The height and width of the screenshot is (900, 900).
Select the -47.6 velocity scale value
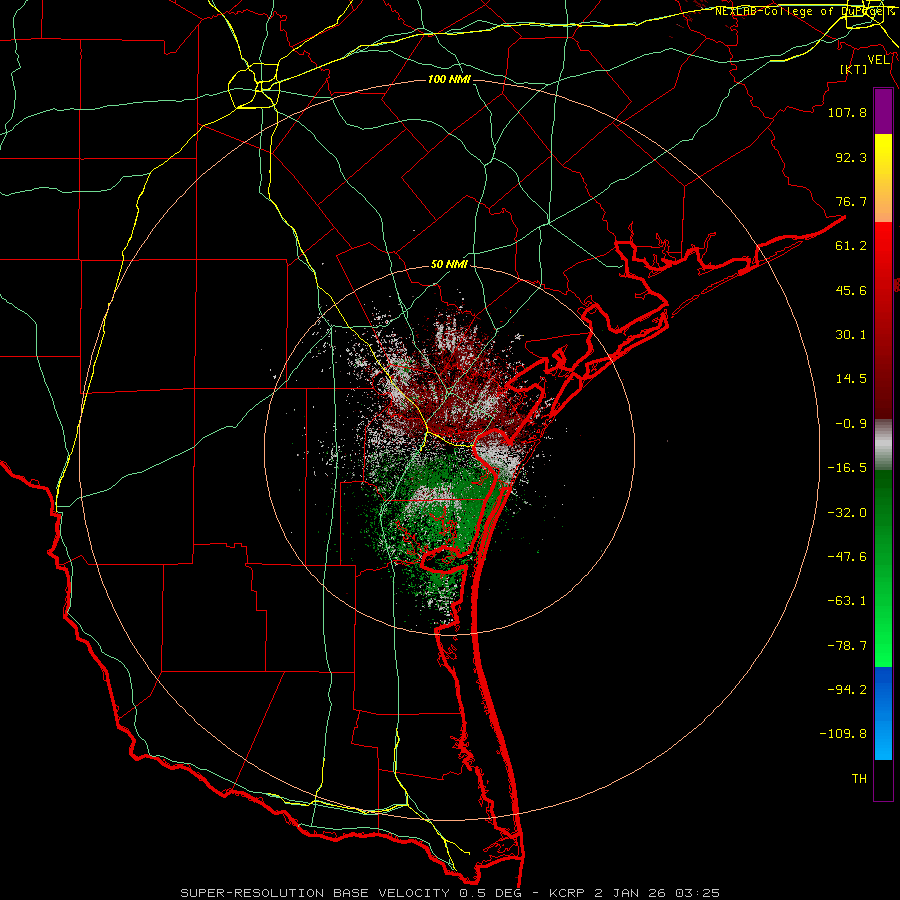tap(847, 557)
